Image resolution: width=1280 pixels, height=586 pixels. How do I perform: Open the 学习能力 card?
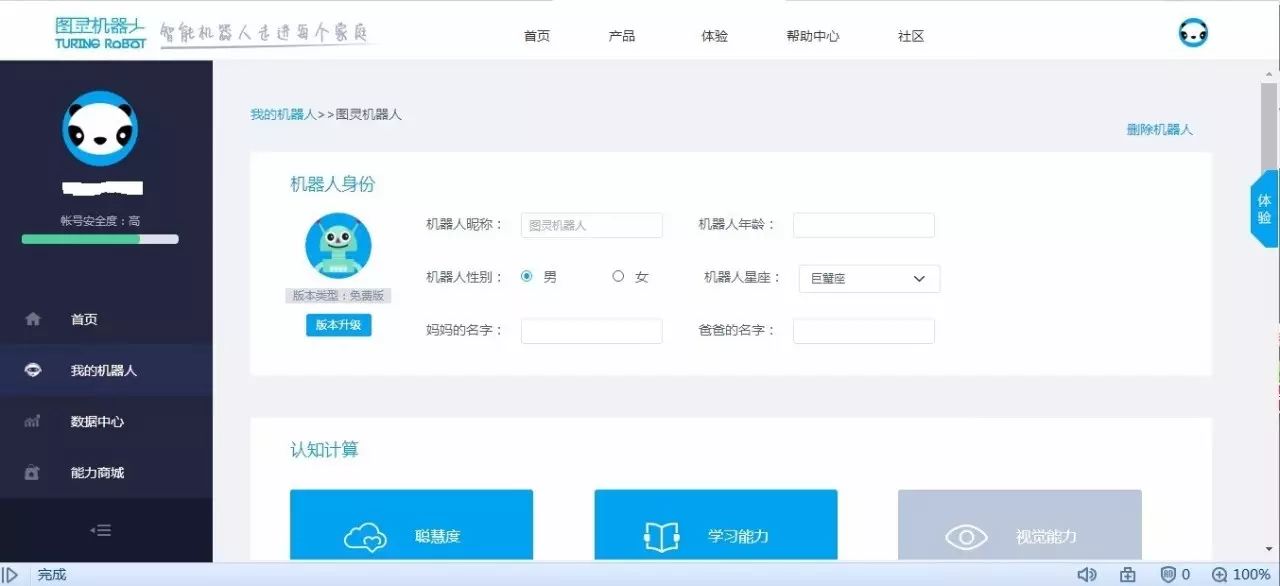click(716, 525)
